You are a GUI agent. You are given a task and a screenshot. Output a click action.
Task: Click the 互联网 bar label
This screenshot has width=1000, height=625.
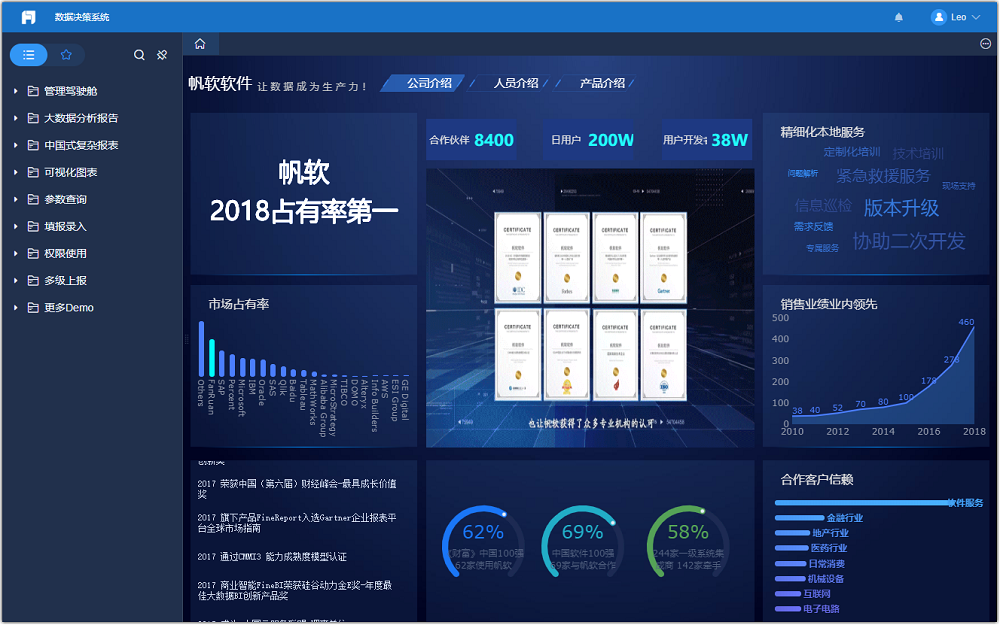(817, 594)
